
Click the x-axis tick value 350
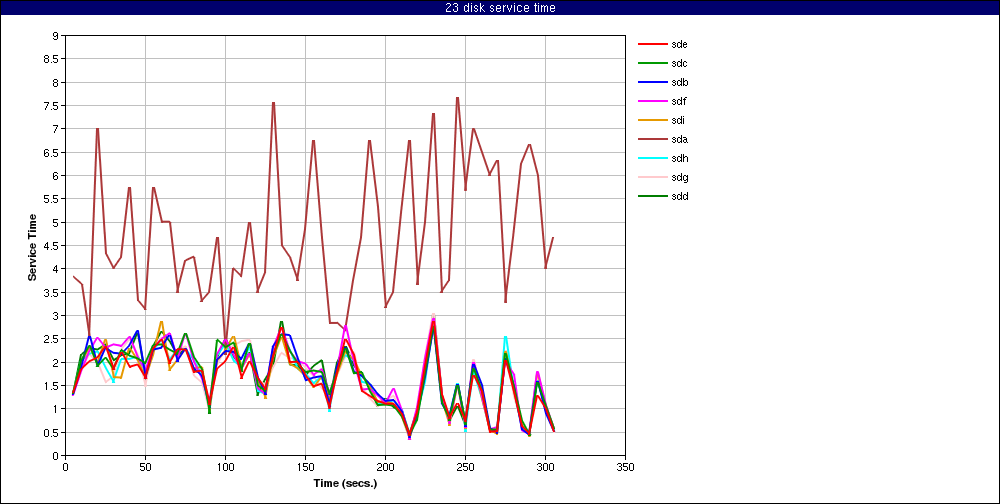tap(625, 467)
